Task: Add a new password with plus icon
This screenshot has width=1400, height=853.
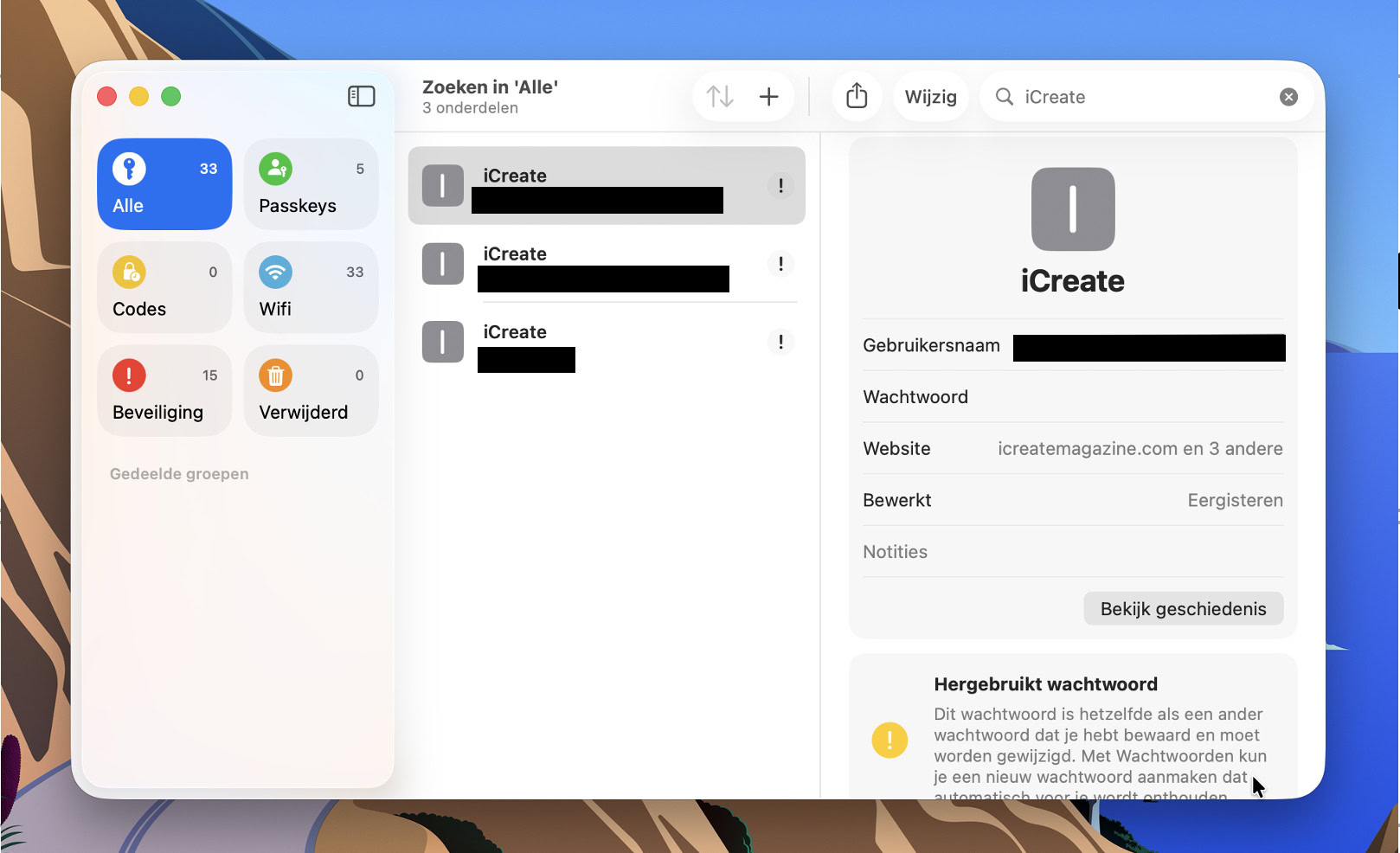Action: pos(768,96)
